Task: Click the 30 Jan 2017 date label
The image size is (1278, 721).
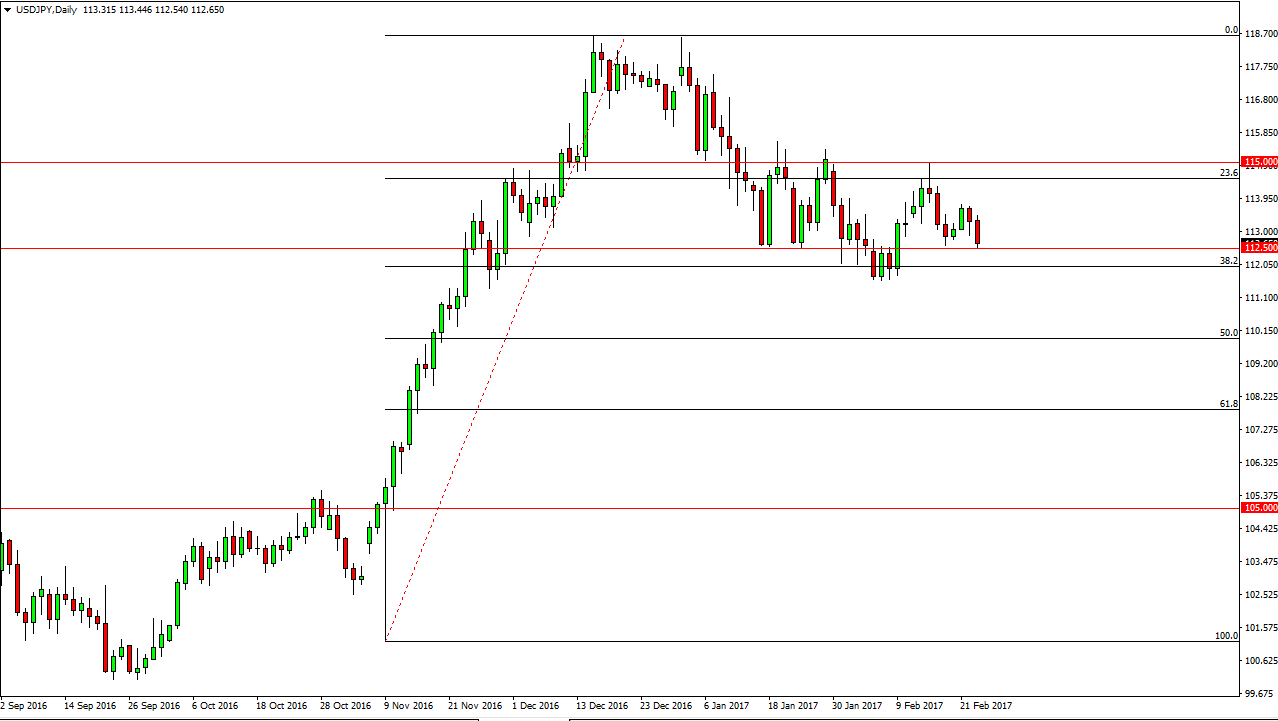Action: 857,706
